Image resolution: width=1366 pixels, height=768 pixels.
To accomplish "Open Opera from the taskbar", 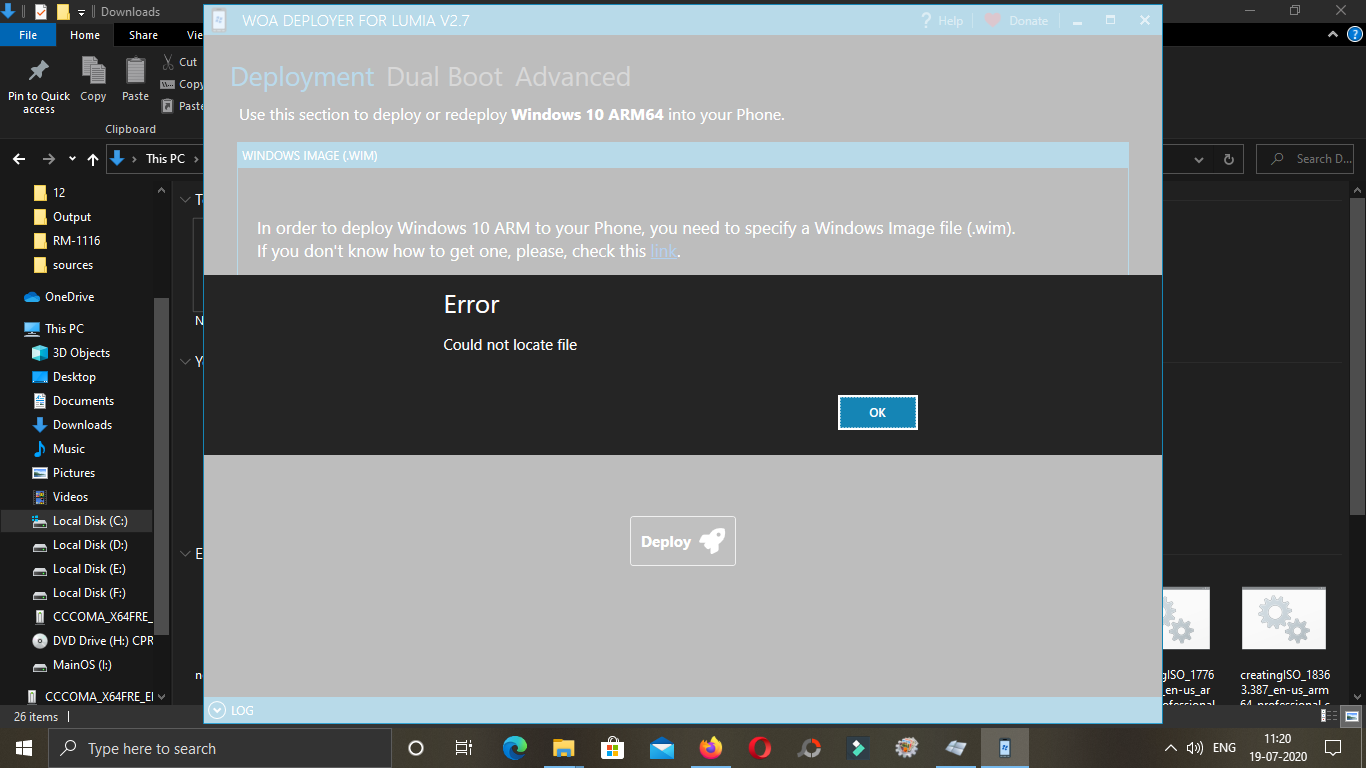I will pos(760,747).
